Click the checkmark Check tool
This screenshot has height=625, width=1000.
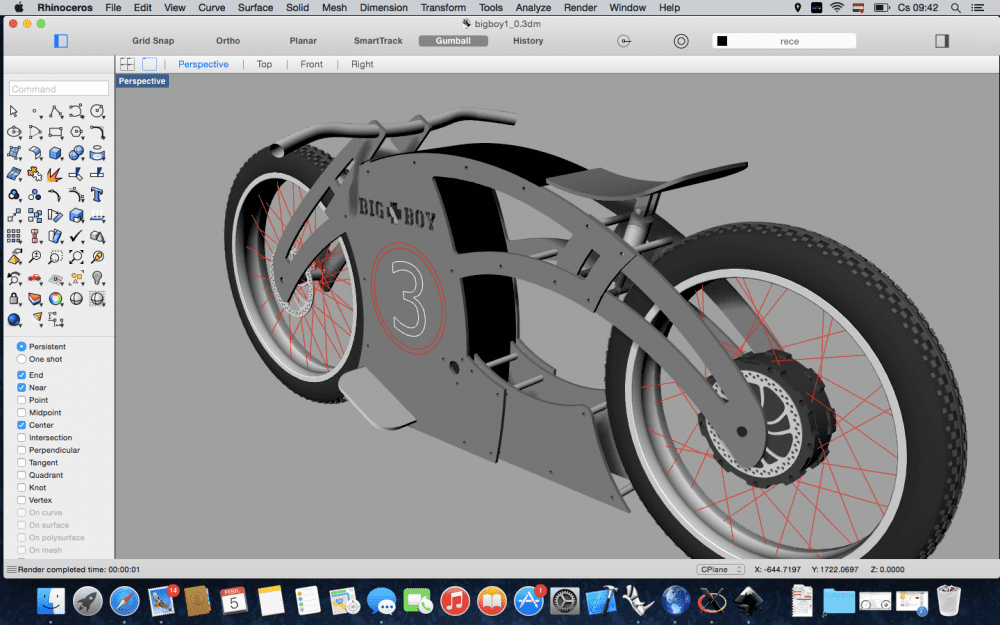[77, 237]
